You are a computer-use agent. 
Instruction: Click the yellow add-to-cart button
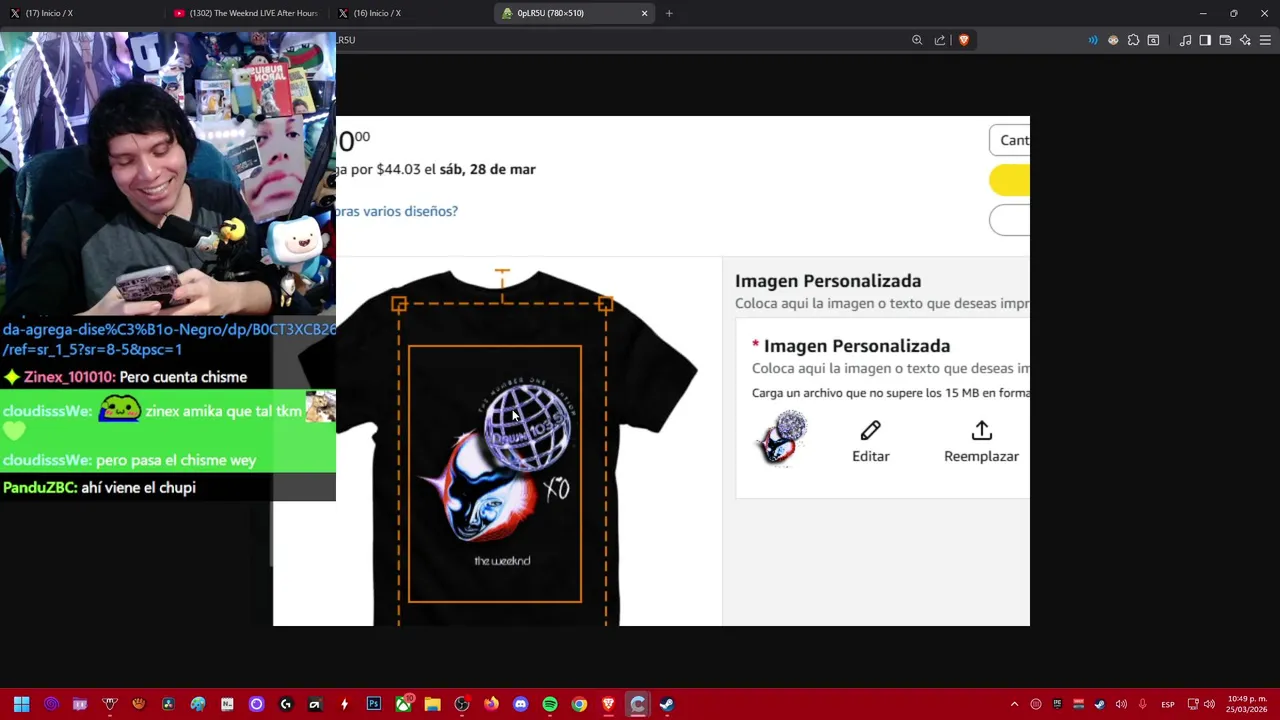(1009, 180)
